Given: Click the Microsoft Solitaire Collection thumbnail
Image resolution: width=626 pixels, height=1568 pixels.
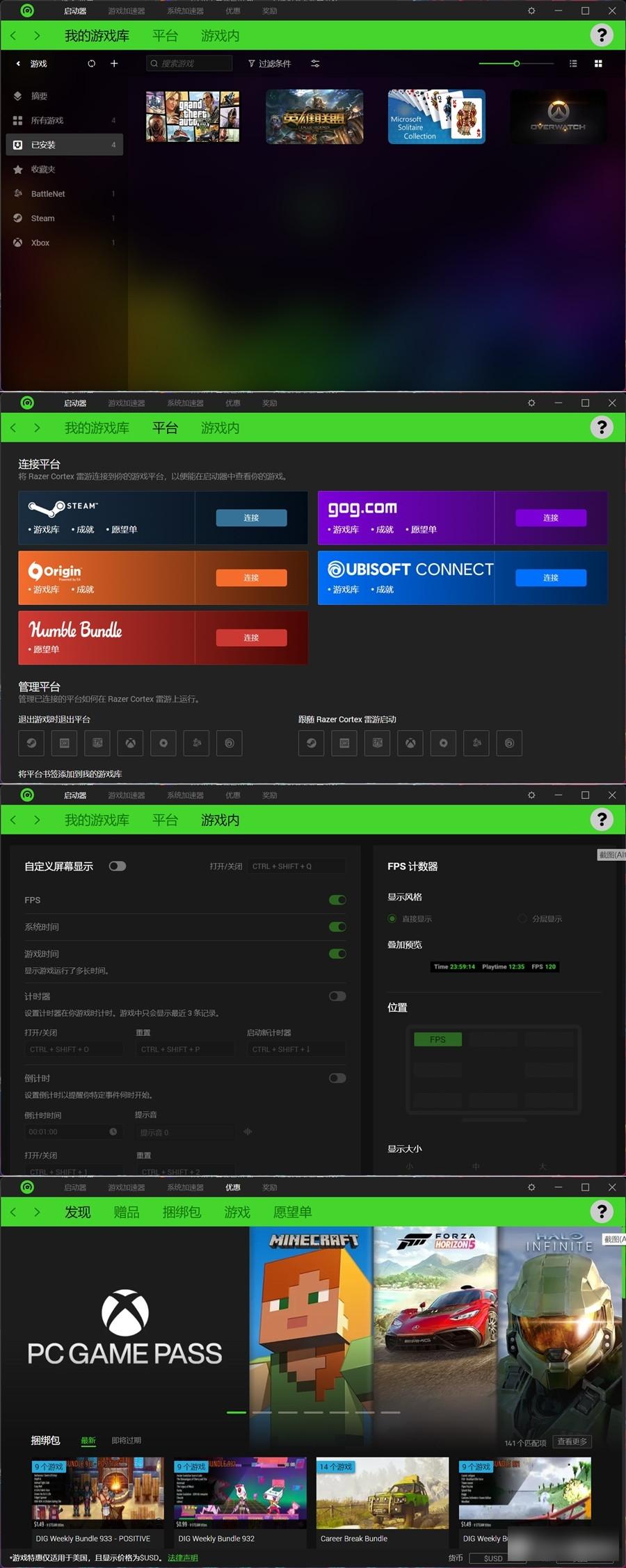Looking at the screenshot, I should [x=436, y=117].
